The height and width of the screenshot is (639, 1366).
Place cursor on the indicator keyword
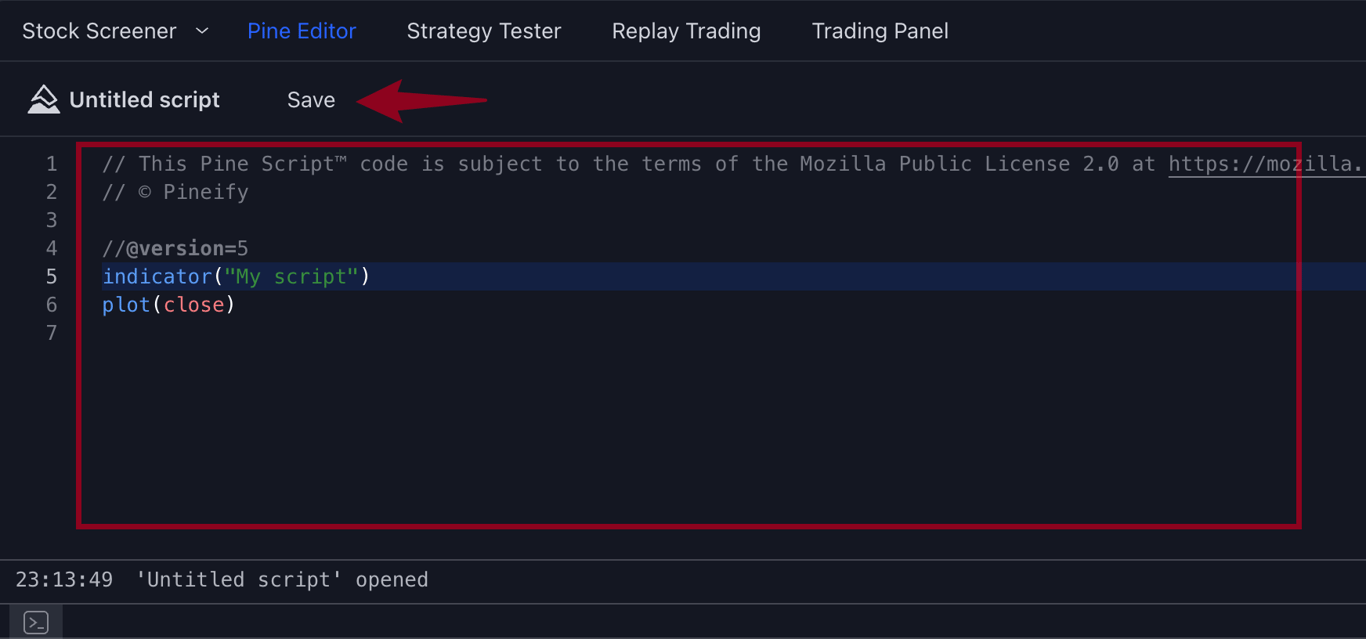click(157, 276)
